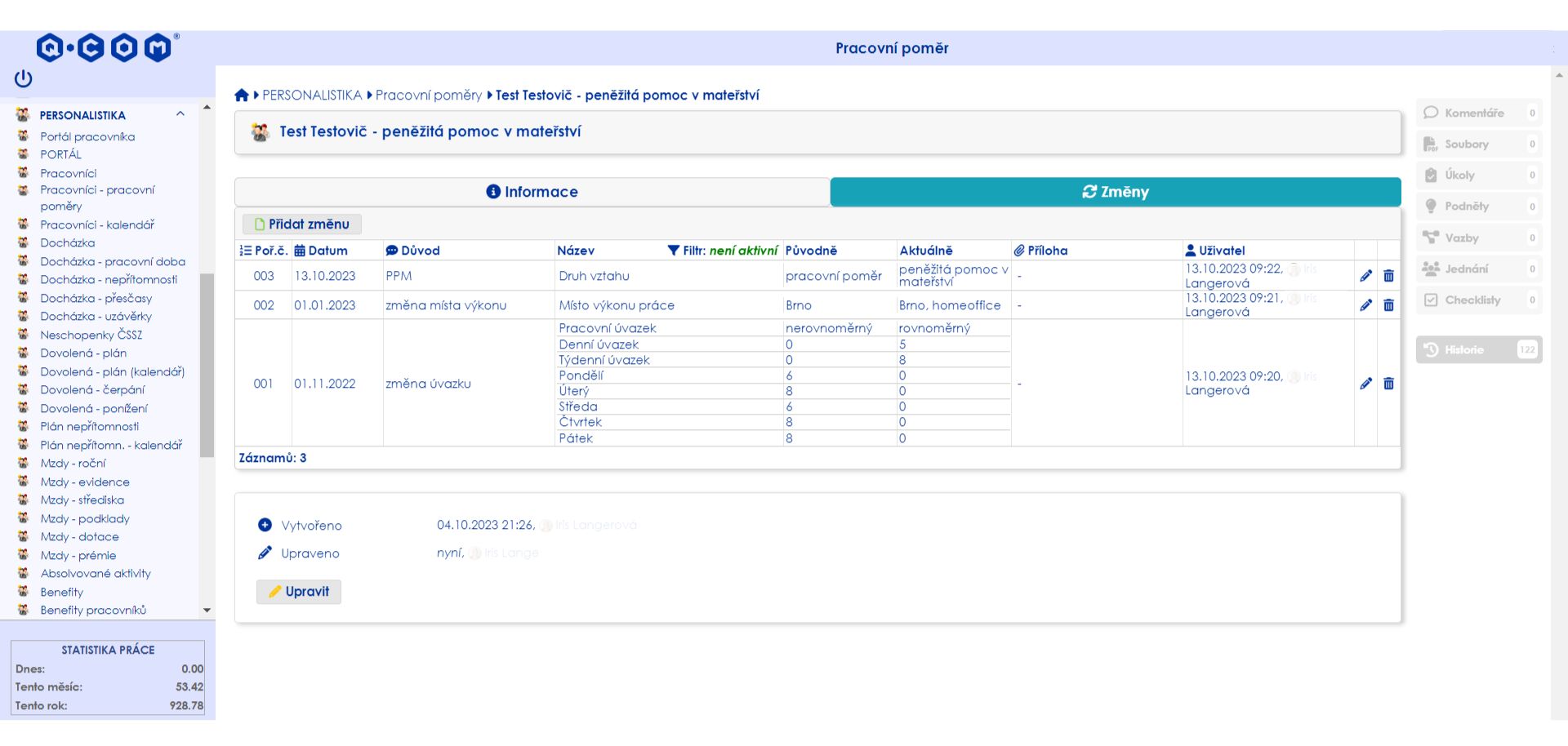Switch to the Informace tab
Viewport: 1568px width, 746px height.
coord(532,192)
